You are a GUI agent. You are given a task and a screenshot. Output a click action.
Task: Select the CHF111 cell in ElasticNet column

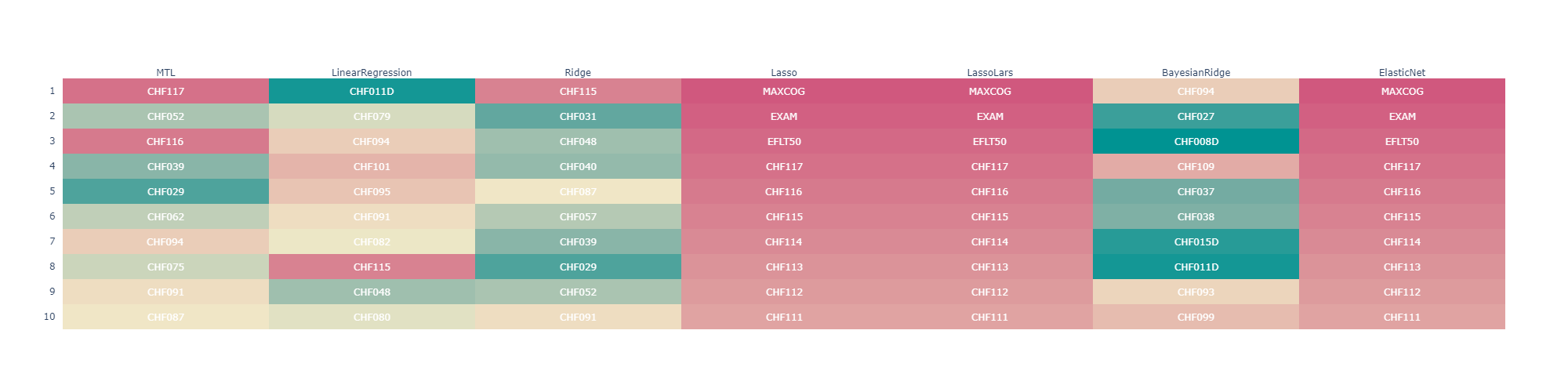click(1402, 317)
